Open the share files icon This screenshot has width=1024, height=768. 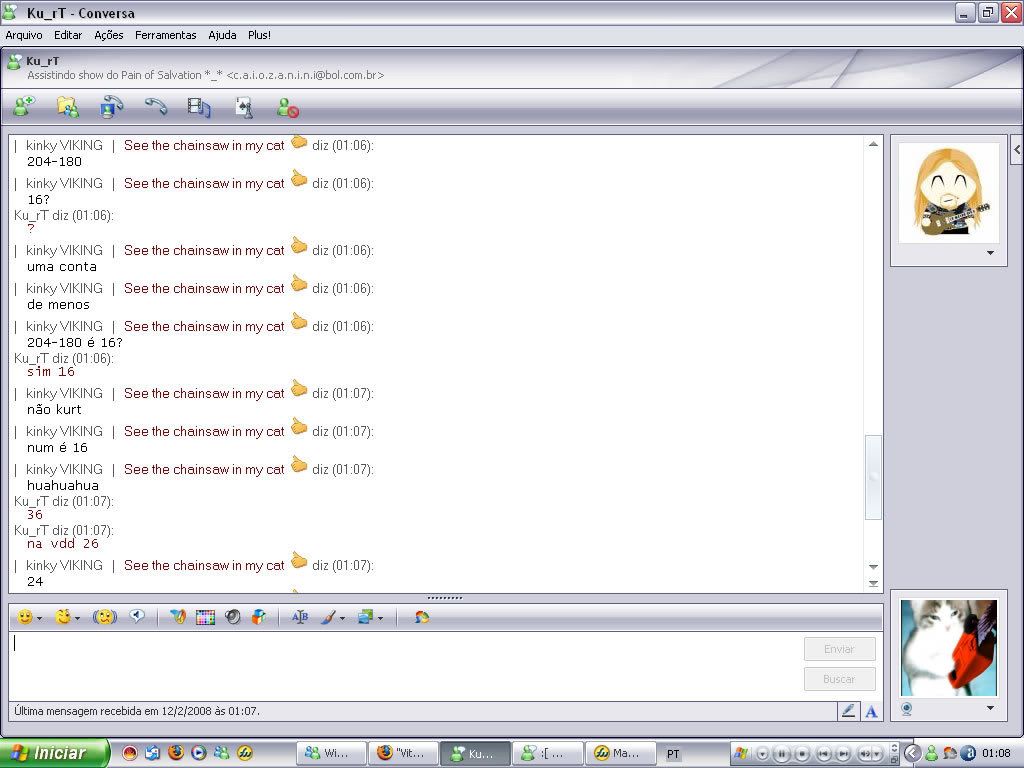[67, 106]
